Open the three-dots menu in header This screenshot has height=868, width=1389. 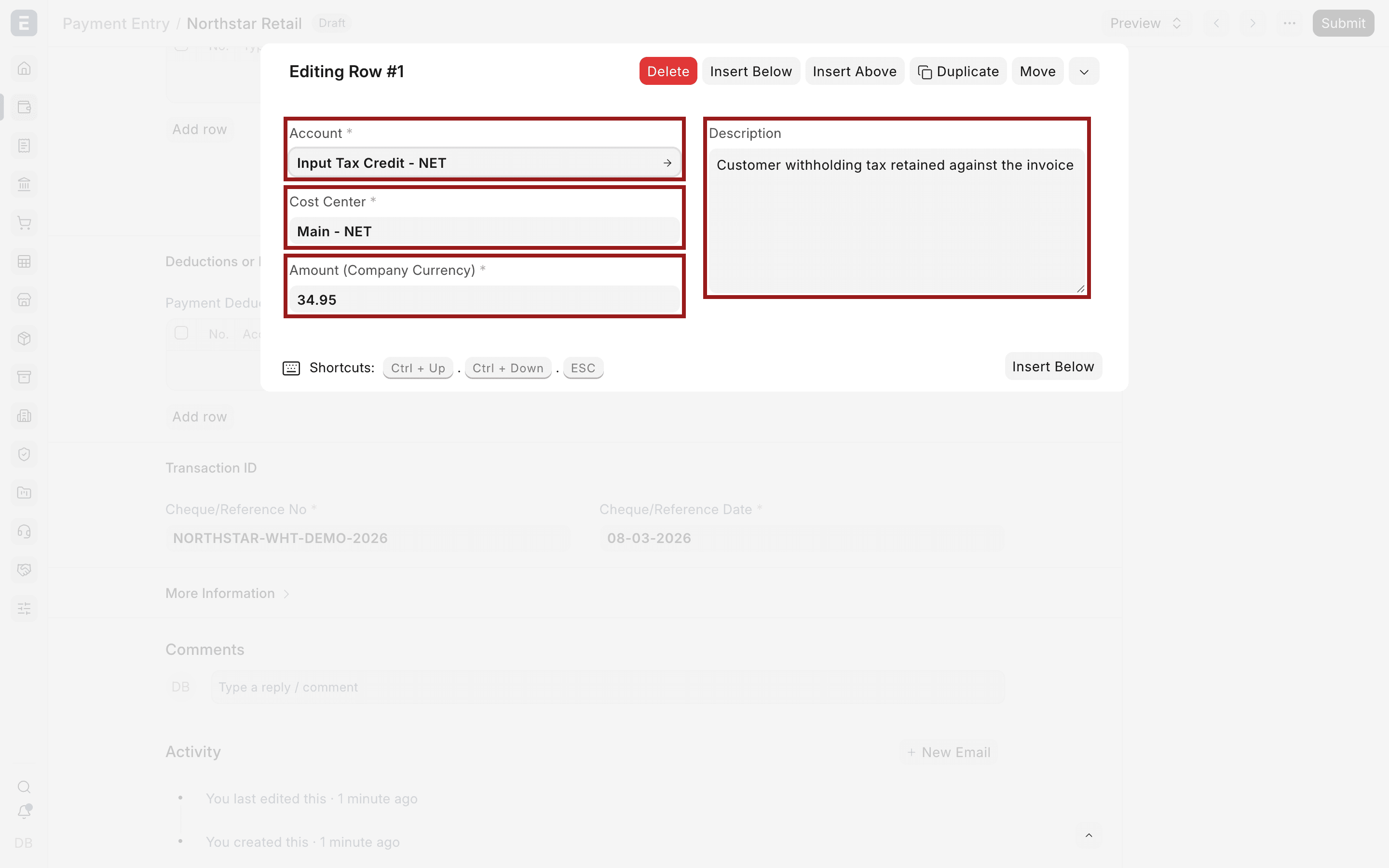point(1289,23)
